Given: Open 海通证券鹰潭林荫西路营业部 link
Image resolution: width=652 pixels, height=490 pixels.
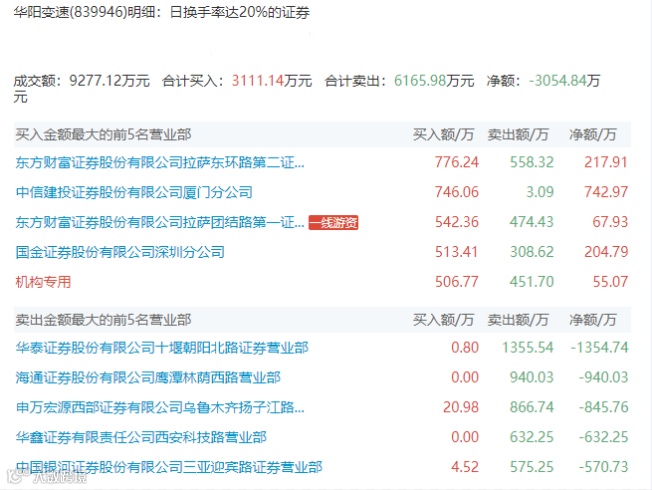Looking at the screenshot, I should coord(148,378).
